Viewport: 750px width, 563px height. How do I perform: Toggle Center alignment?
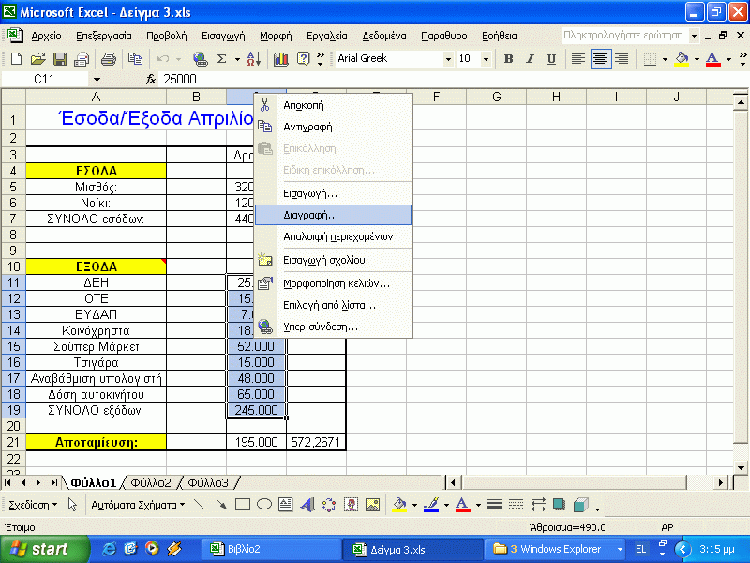(x=600, y=59)
